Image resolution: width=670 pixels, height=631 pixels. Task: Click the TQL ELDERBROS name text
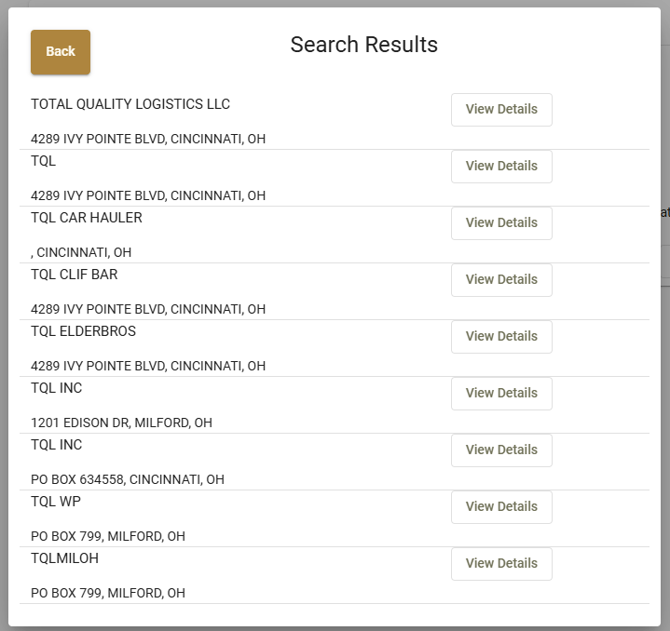coord(83,332)
